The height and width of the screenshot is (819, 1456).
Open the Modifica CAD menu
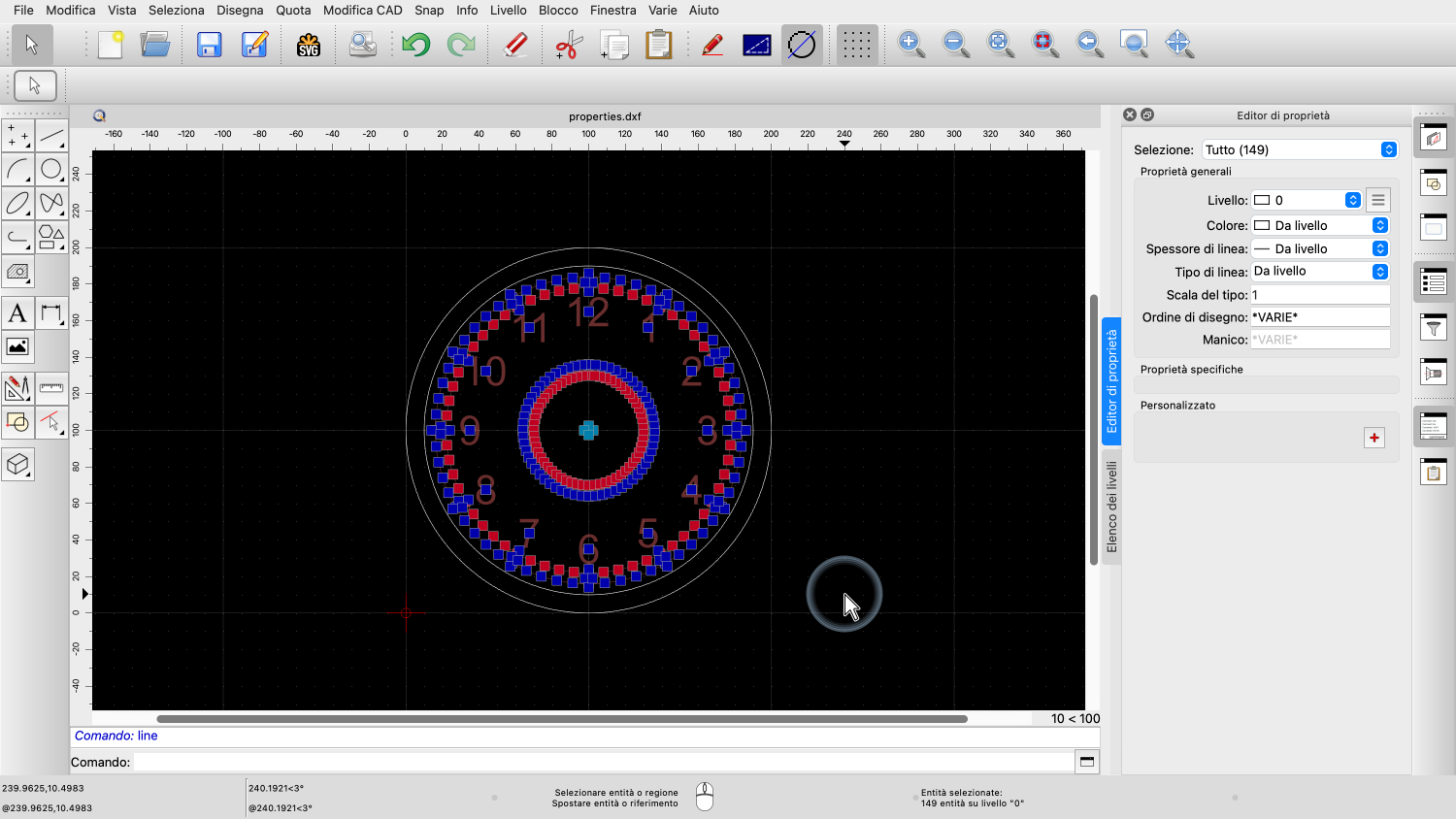pos(362,10)
